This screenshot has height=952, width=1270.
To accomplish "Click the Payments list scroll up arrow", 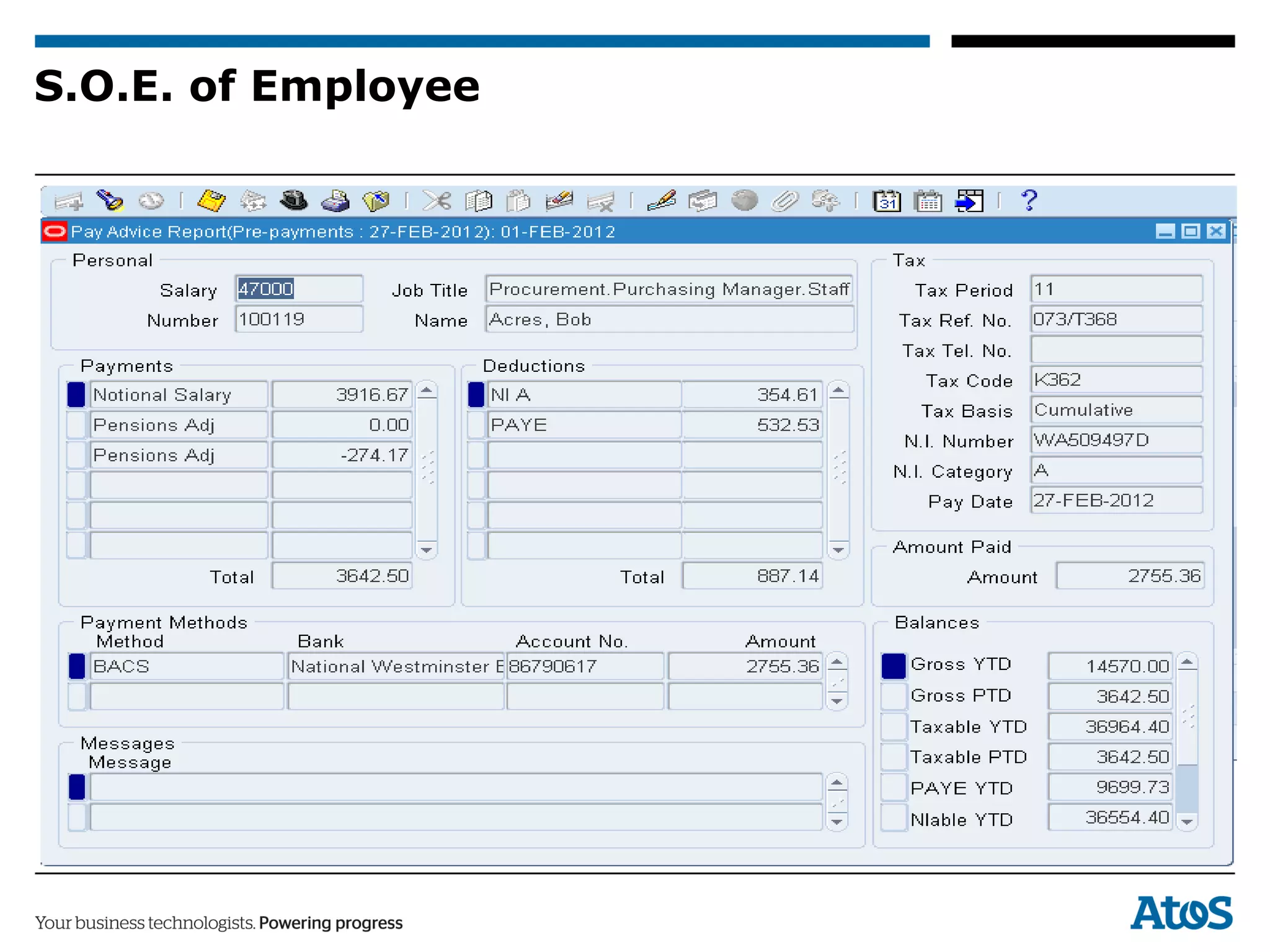I will 427,390.
